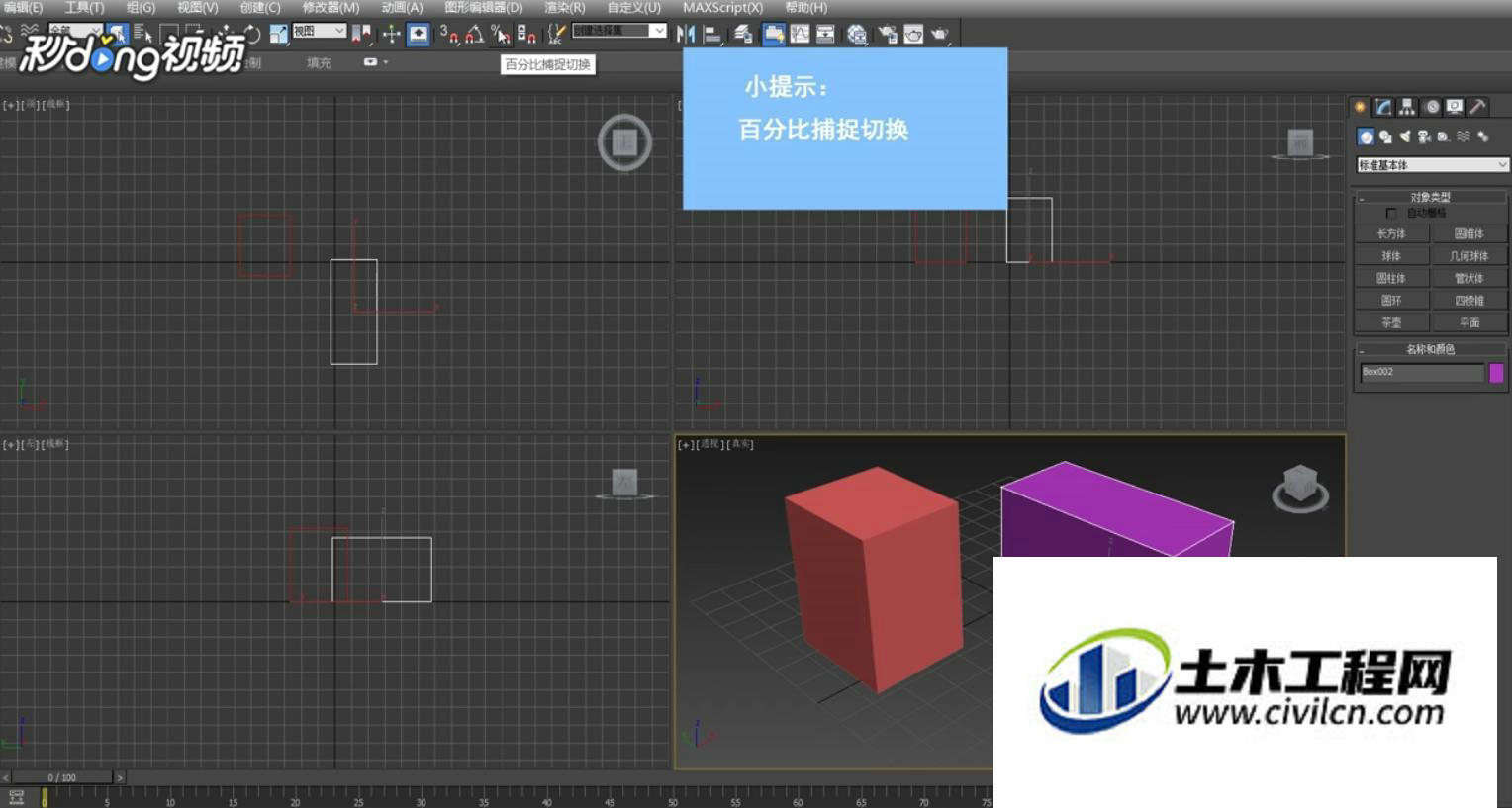Switch to the Modify panel tab
Screen dimensions: 1512x808
click(x=1383, y=107)
